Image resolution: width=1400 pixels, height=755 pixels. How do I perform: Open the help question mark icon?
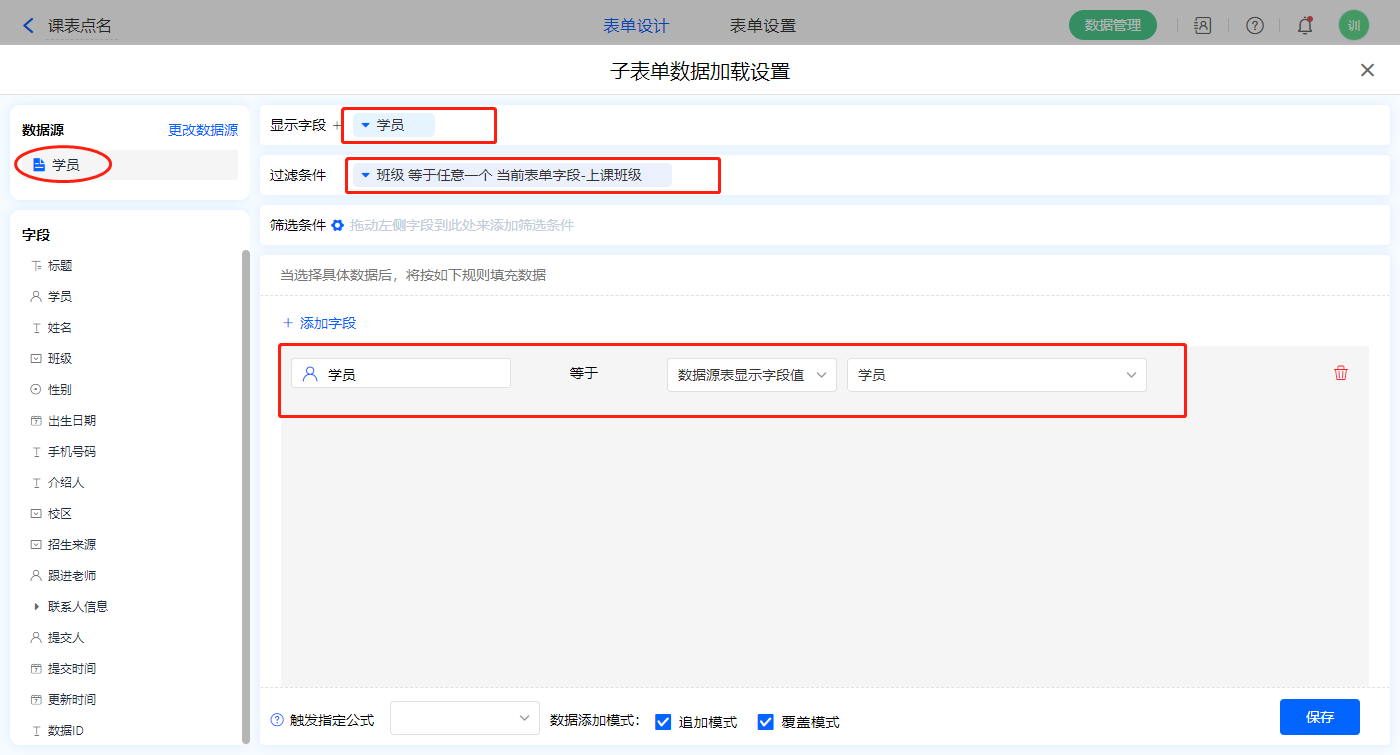[x=1254, y=26]
